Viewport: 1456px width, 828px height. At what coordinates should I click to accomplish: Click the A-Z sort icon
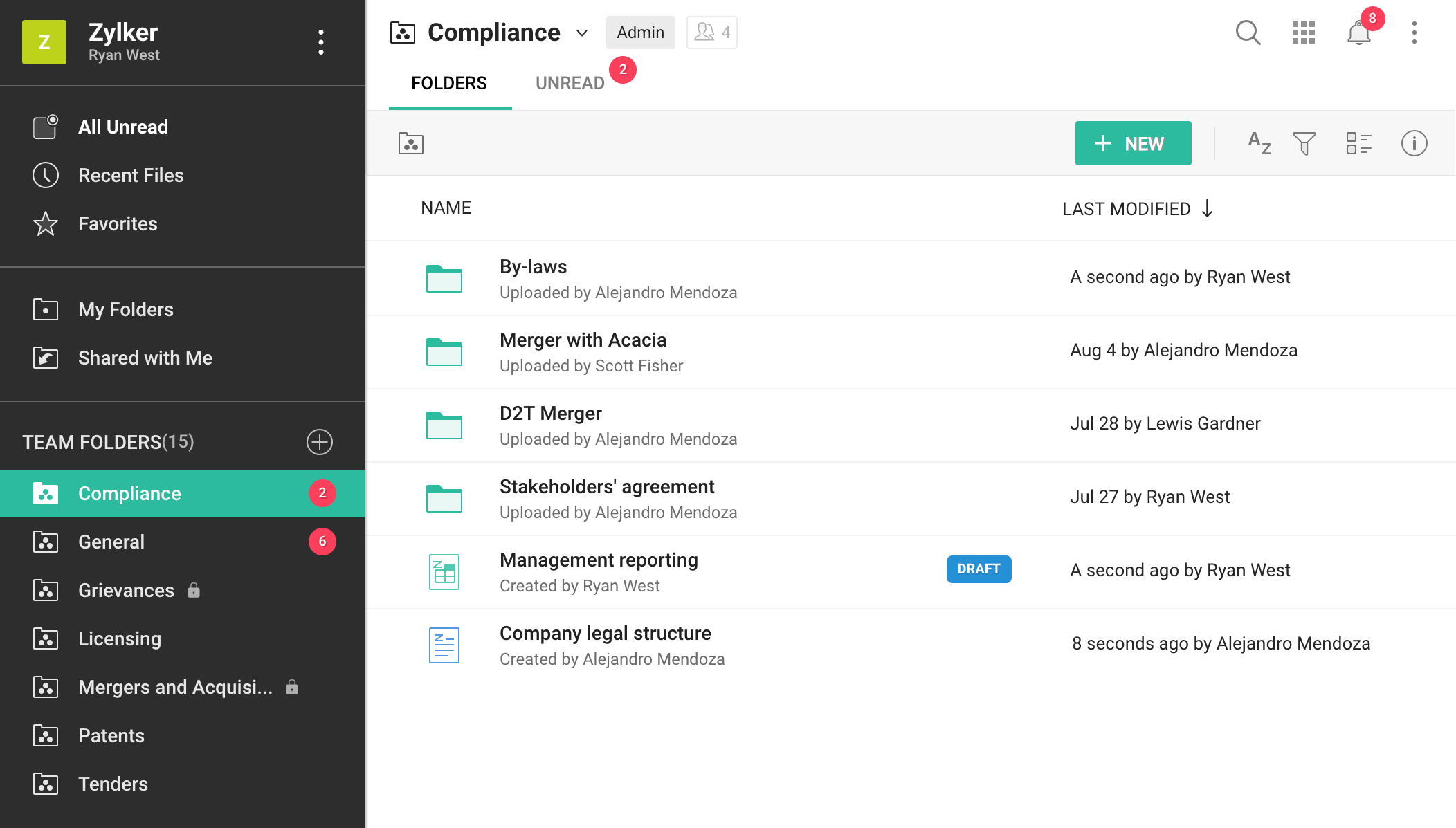[1259, 143]
